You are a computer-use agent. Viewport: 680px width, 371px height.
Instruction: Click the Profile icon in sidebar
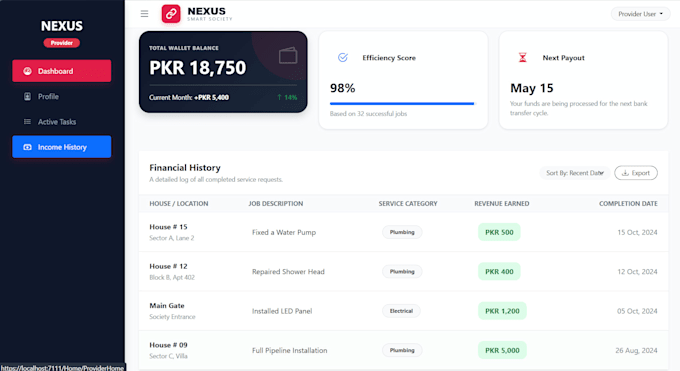[x=27, y=96]
